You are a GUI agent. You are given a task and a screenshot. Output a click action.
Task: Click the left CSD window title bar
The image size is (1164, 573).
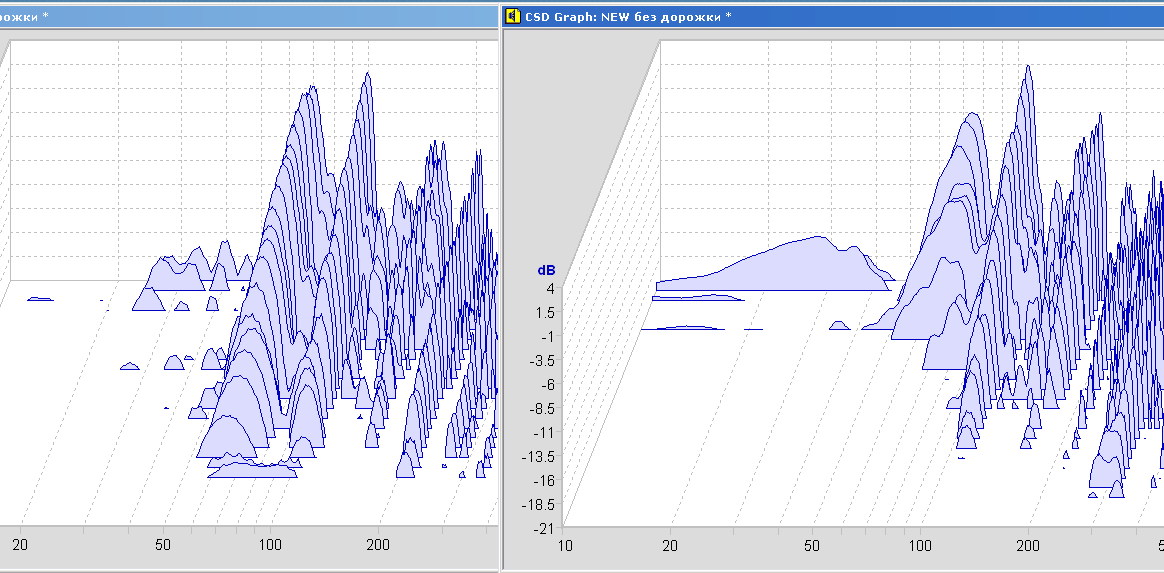pos(249,16)
